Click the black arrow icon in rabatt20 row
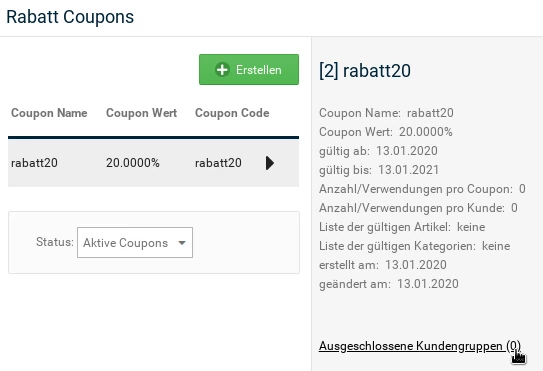The width and height of the screenshot is (543, 371). click(270, 163)
